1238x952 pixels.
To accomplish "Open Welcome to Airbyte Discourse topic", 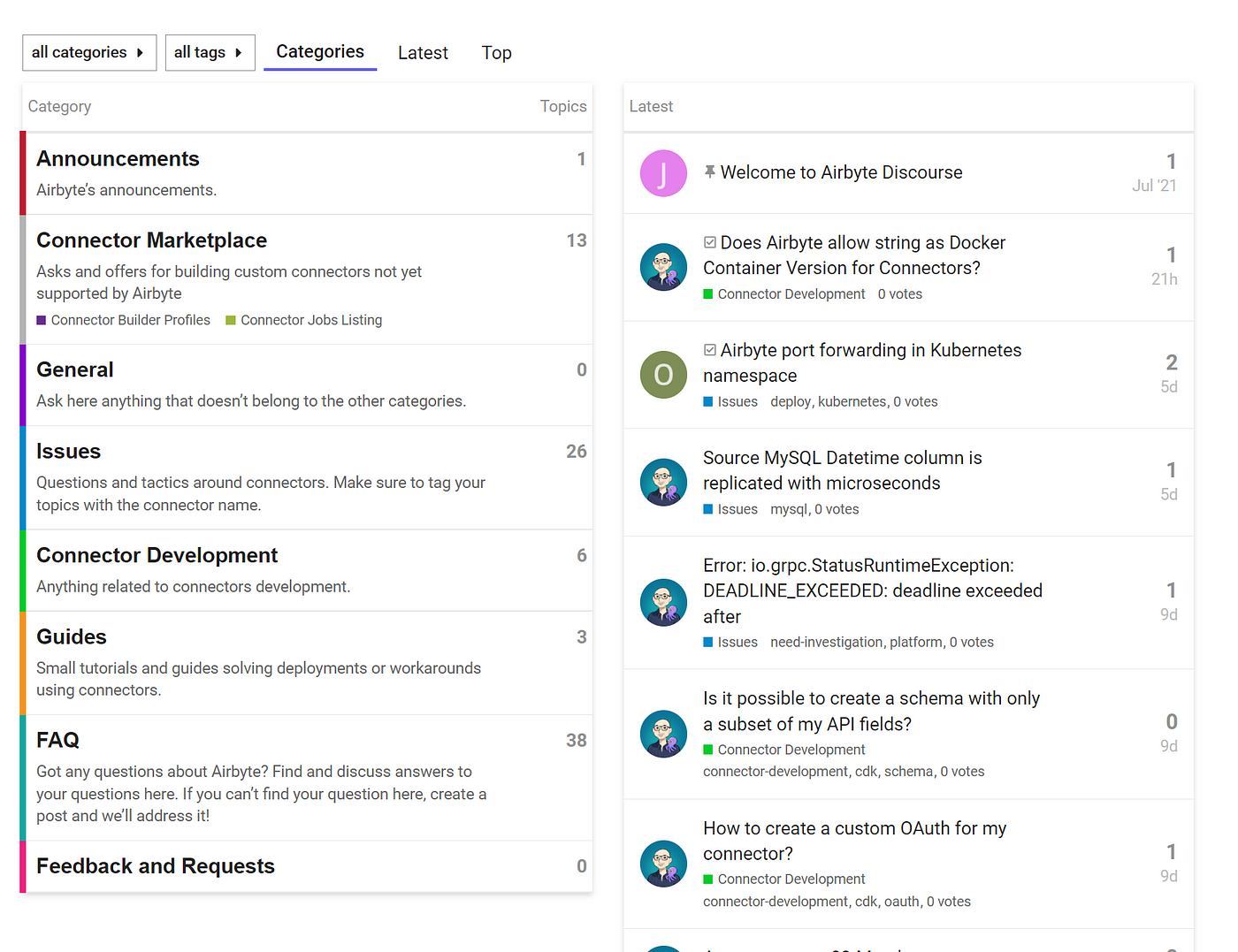I will click(x=841, y=172).
